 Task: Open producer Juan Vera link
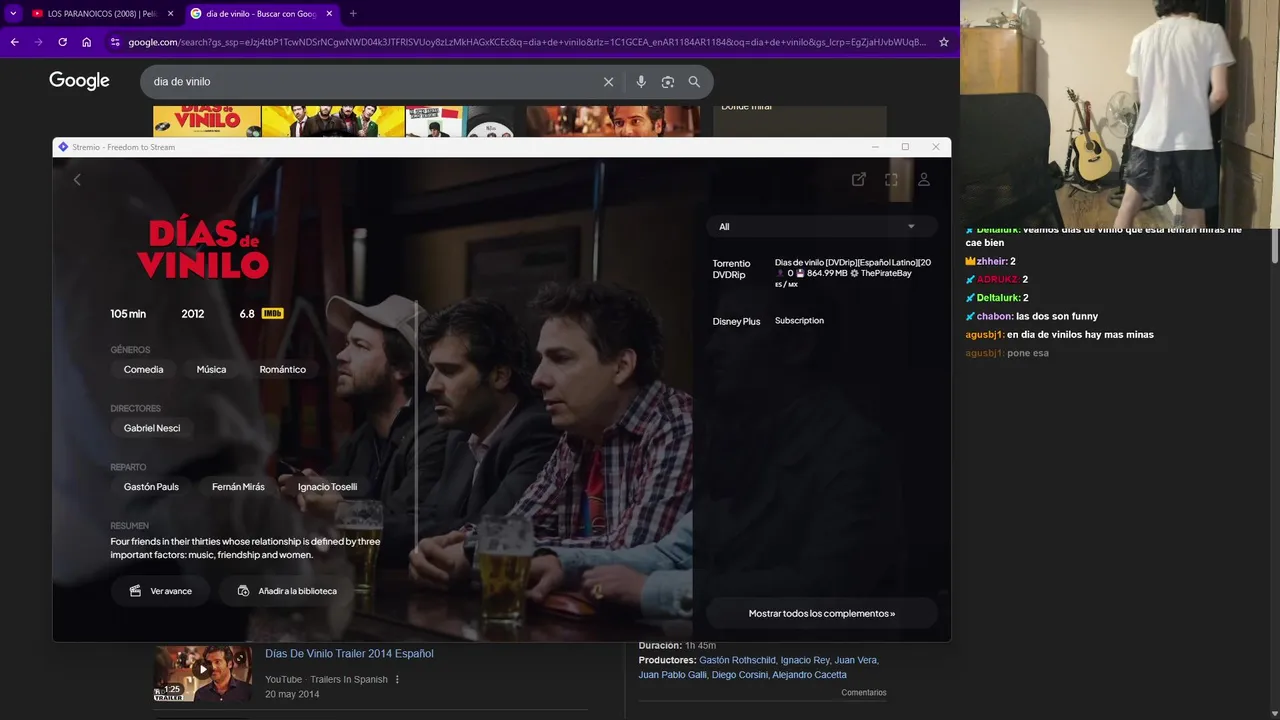pos(856,660)
